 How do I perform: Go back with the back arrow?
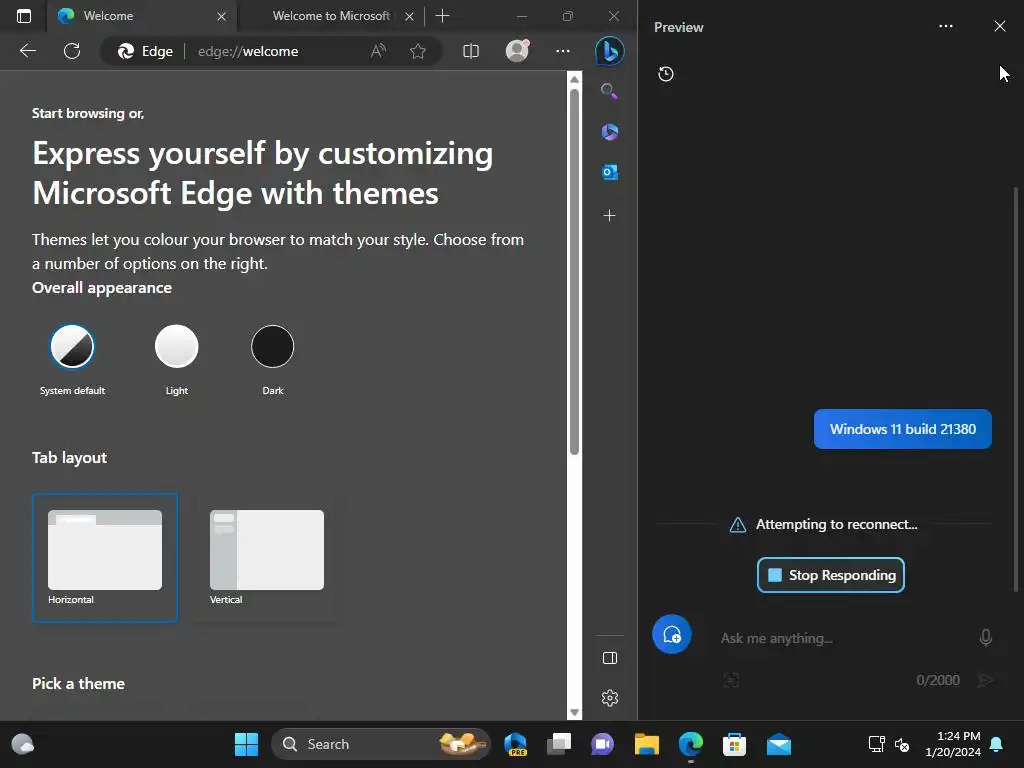click(x=27, y=51)
